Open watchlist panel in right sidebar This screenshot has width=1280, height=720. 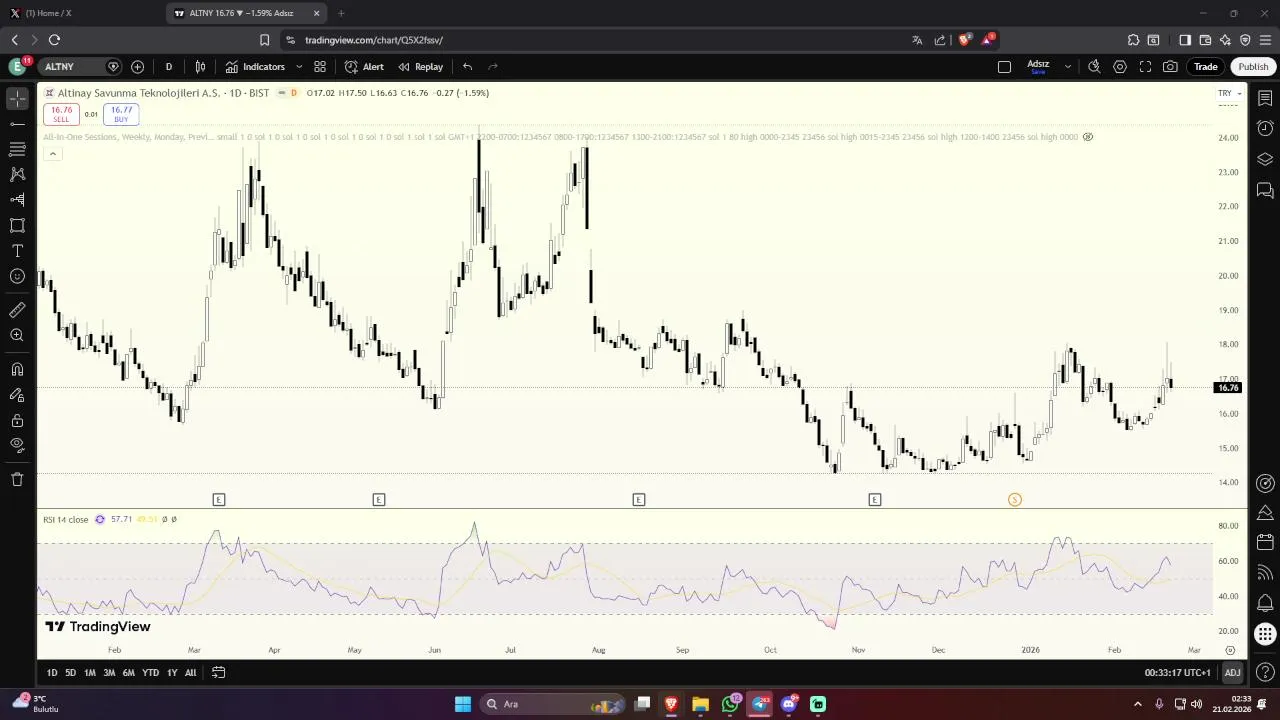pos(1265,98)
